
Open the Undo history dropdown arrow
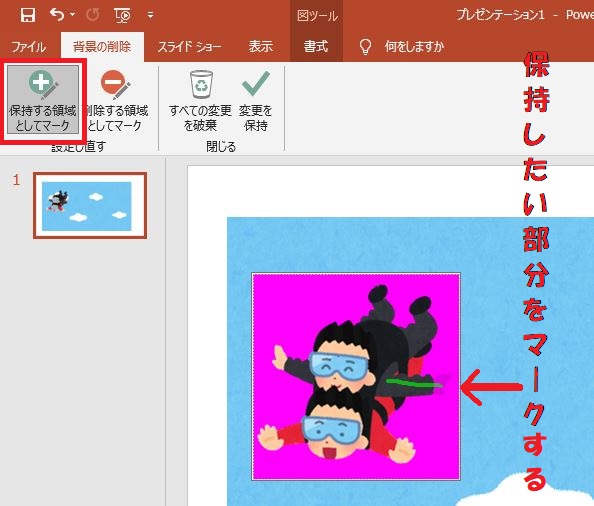[x=72, y=15]
